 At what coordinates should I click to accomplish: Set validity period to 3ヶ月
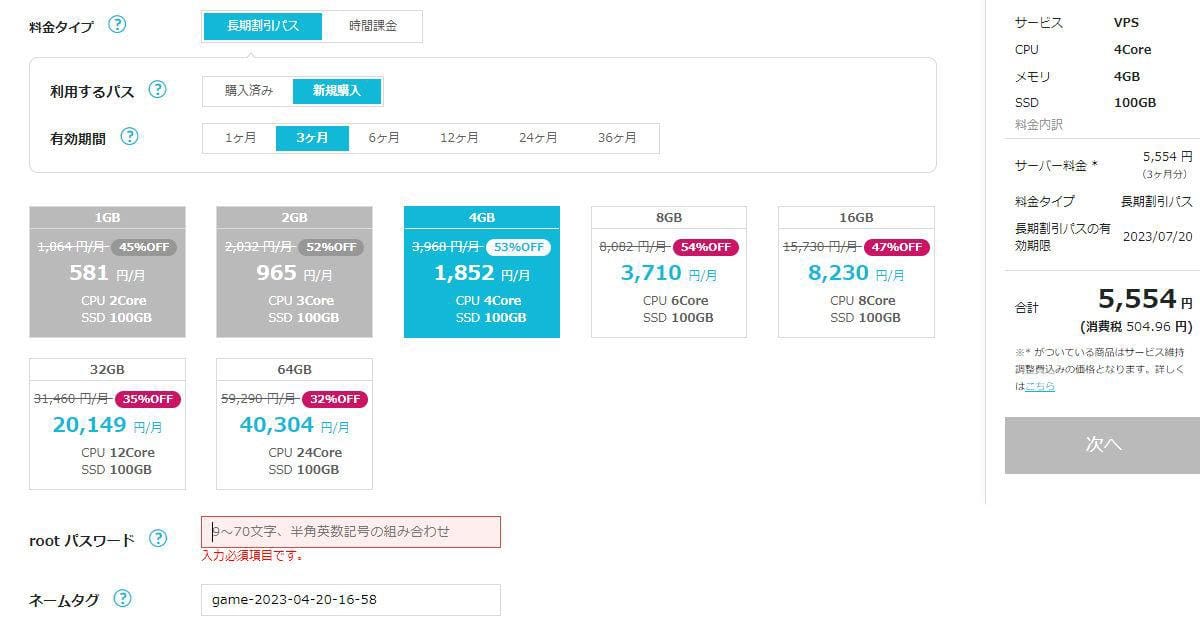312,138
